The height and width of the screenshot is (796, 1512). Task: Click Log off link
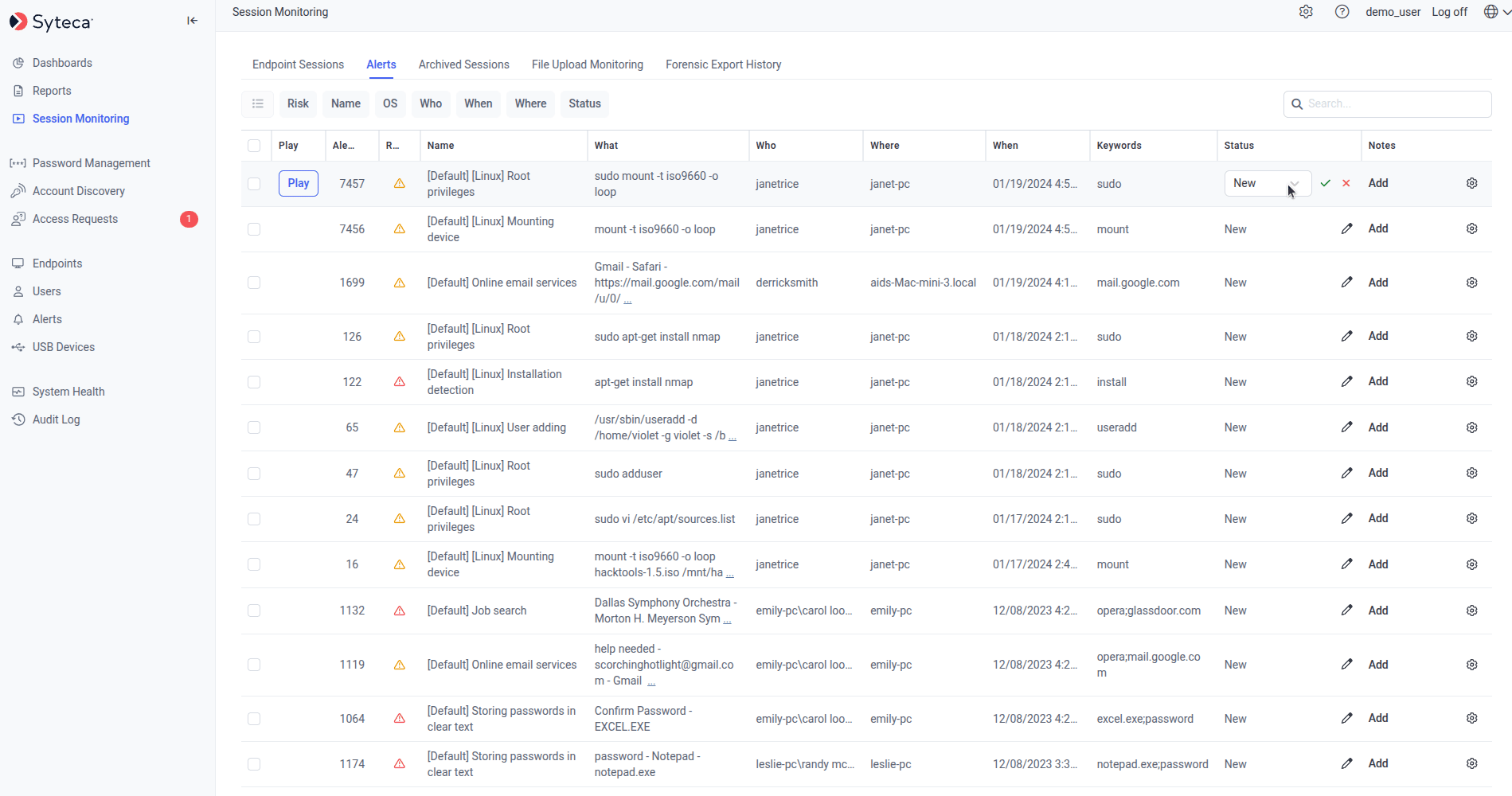1449,12
